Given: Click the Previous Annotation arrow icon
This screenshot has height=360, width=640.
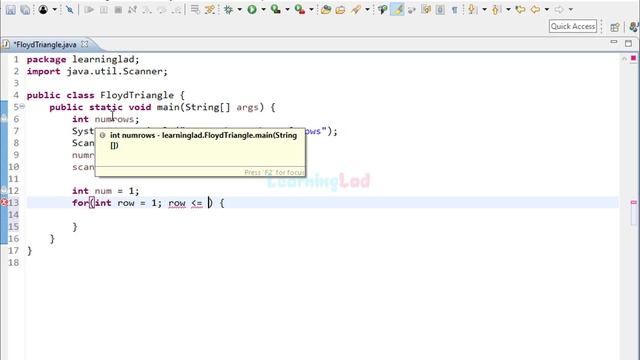Looking at the screenshot, I should click(x=496, y=9).
